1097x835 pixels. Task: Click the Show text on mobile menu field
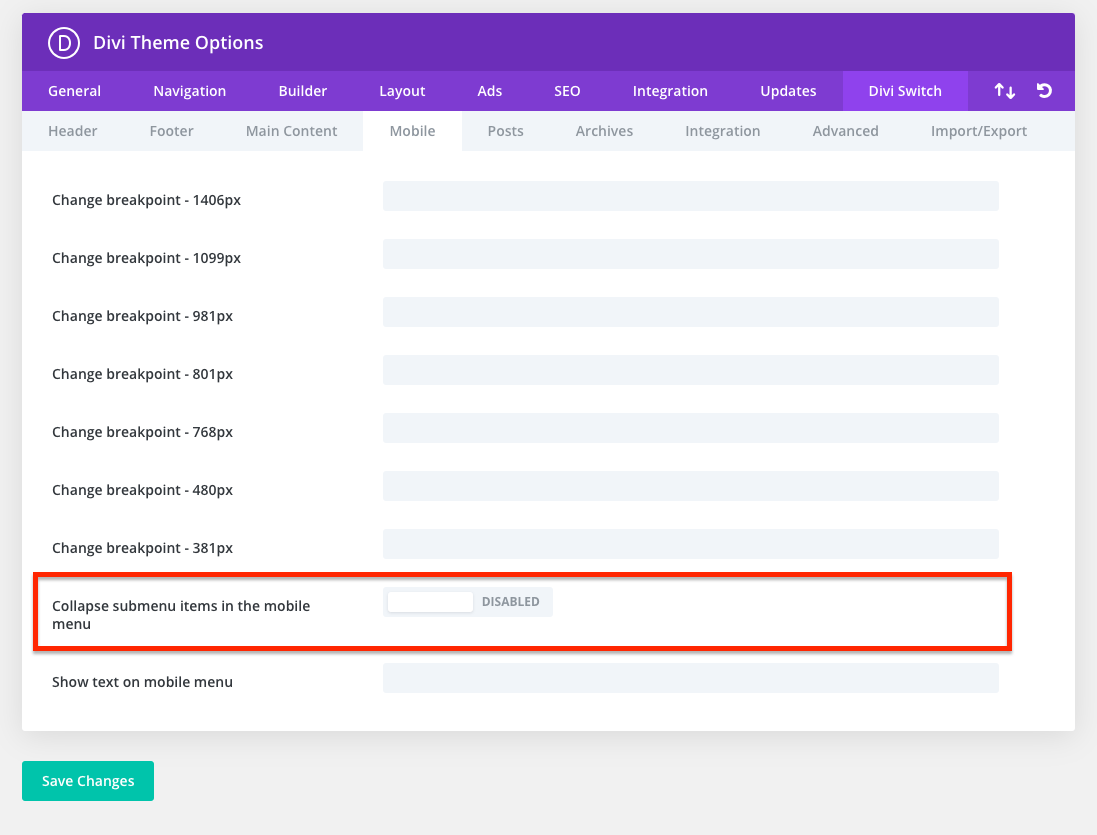[691, 678]
